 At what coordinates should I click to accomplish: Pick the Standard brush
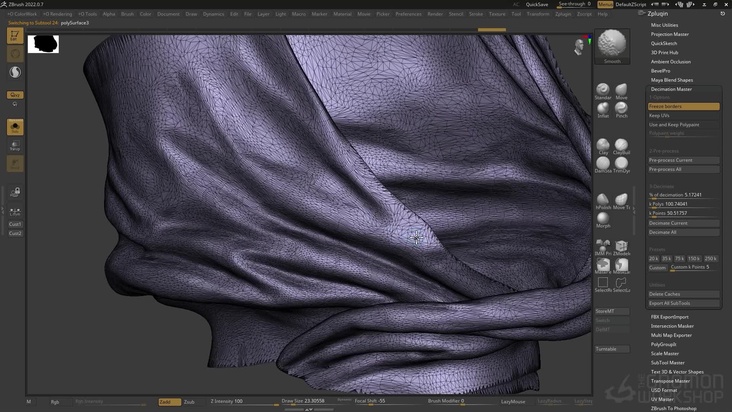click(x=603, y=90)
